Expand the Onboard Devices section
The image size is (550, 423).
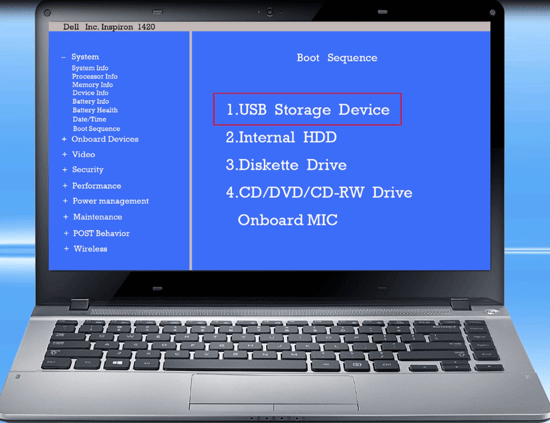[64, 139]
